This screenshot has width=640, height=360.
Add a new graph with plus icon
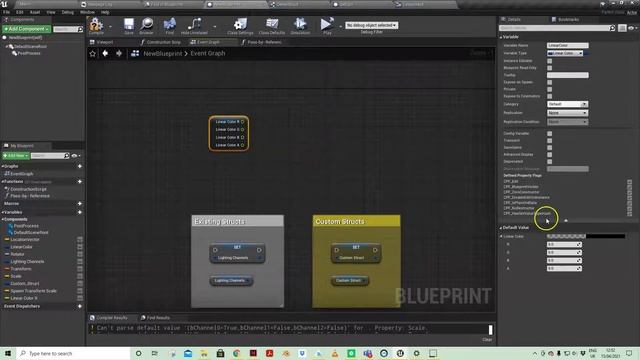click(80, 166)
